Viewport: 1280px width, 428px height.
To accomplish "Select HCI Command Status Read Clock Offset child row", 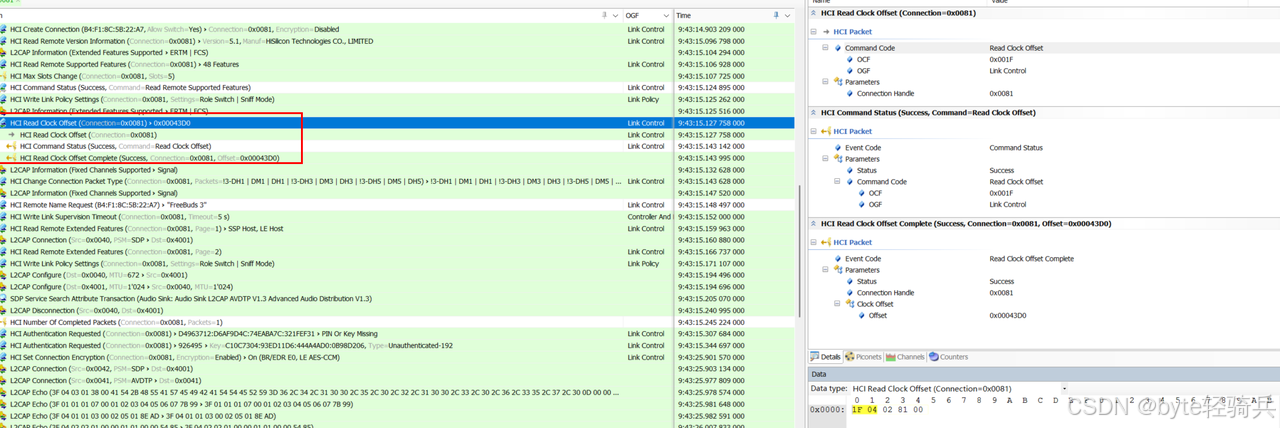I will tap(398, 146).
